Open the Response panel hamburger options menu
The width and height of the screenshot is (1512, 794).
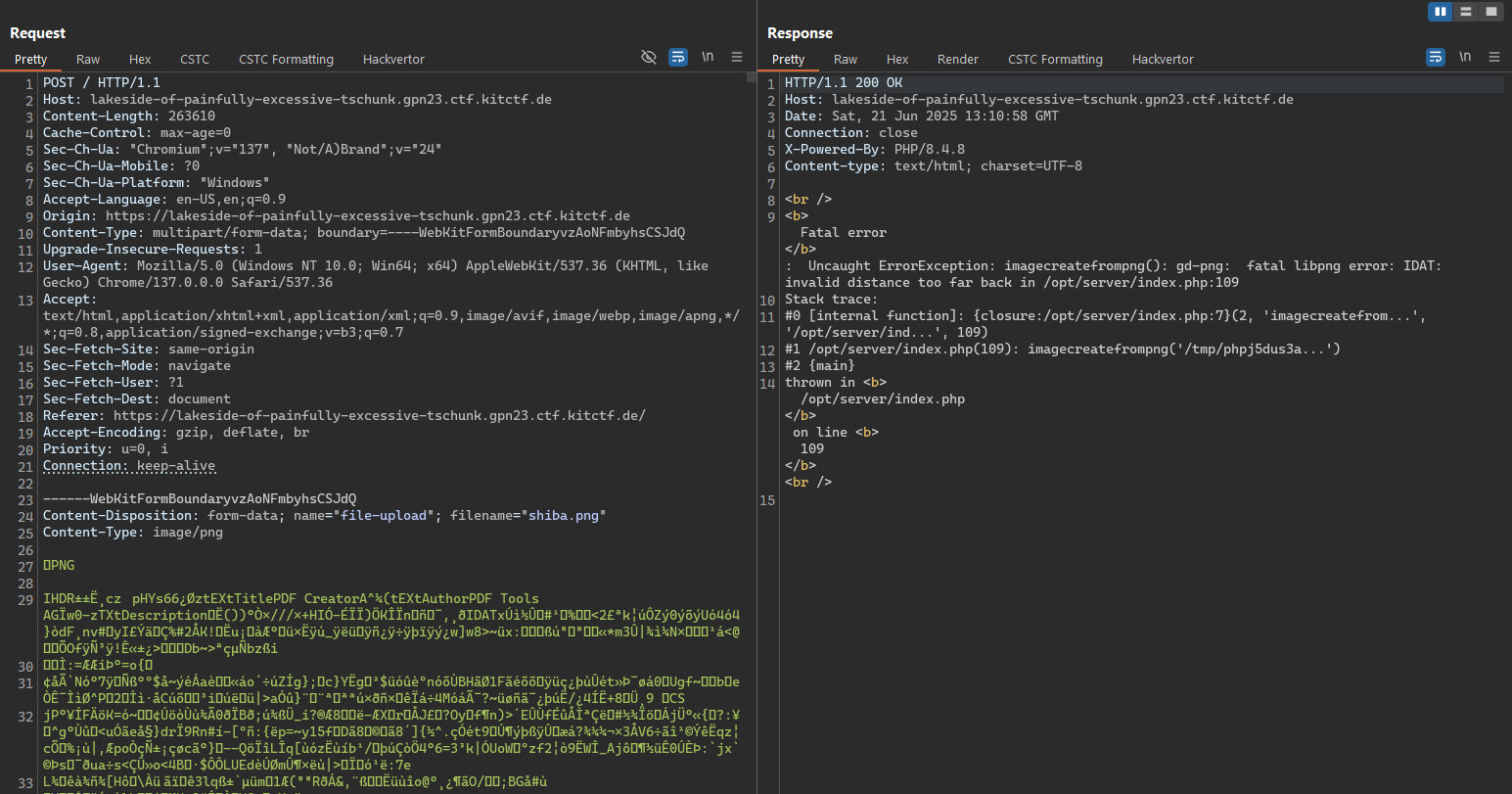1494,57
